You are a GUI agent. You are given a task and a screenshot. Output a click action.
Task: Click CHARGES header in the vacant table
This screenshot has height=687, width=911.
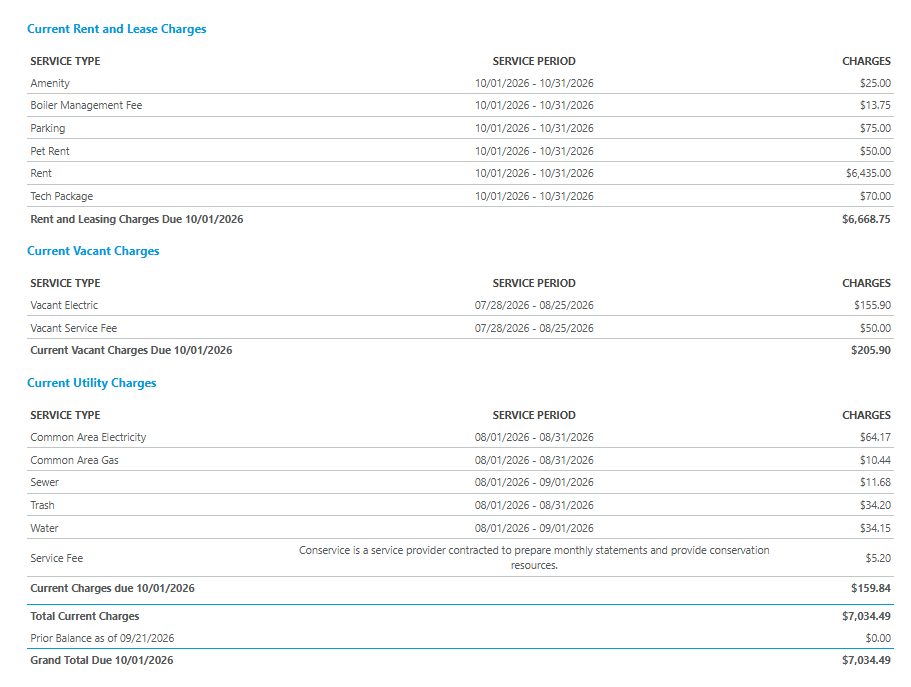click(866, 283)
